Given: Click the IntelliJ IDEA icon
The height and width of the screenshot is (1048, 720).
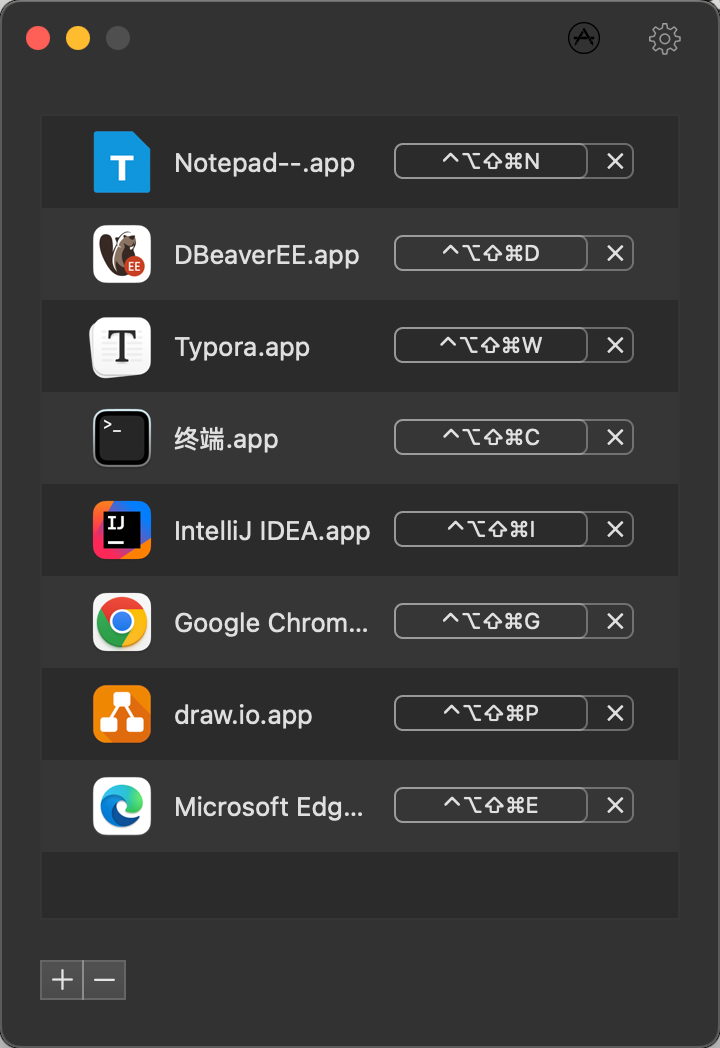Looking at the screenshot, I should point(122,530).
